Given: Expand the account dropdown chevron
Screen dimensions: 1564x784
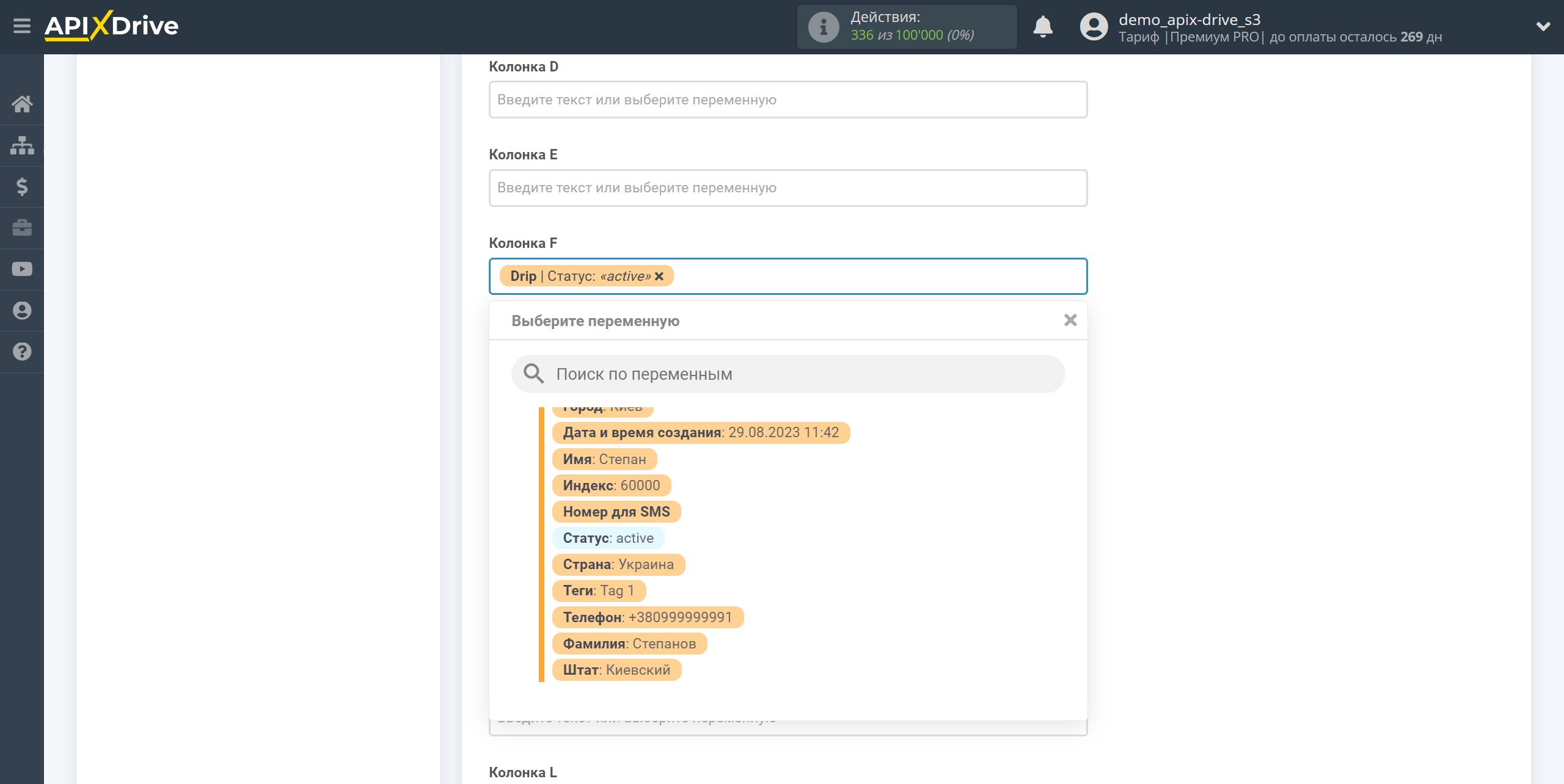Looking at the screenshot, I should click(x=1543, y=26).
